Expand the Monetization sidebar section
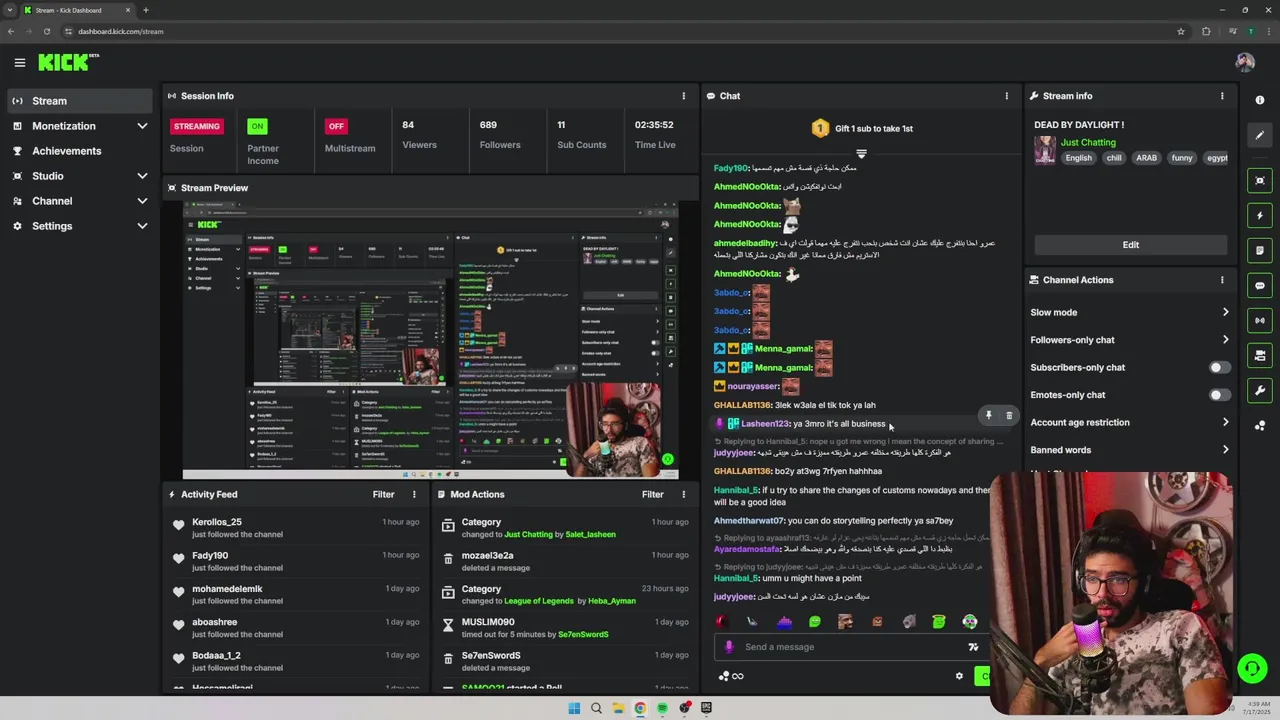The width and height of the screenshot is (1280, 720). tap(142, 126)
